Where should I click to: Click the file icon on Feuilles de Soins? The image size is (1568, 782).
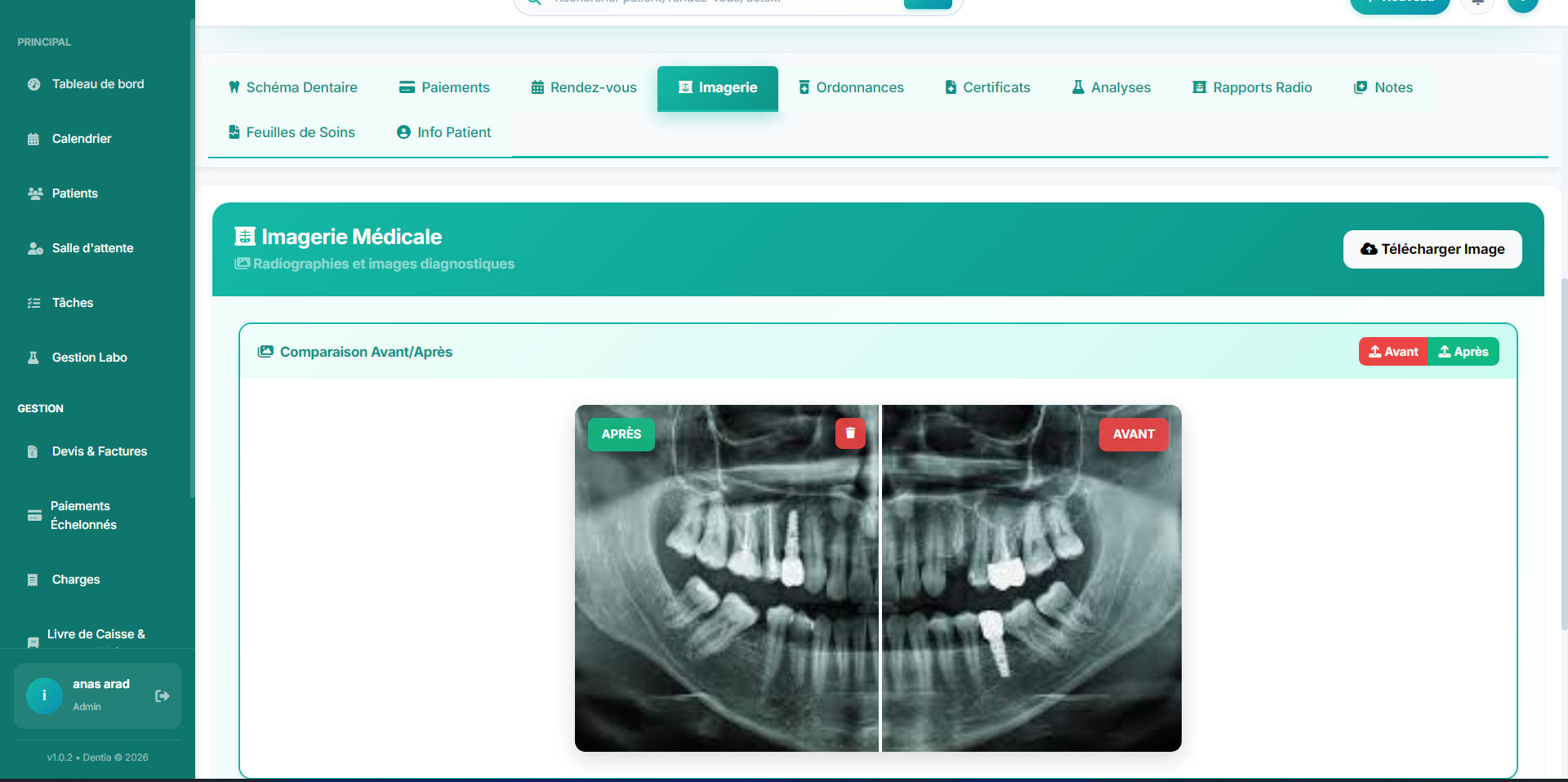pos(234,132)
